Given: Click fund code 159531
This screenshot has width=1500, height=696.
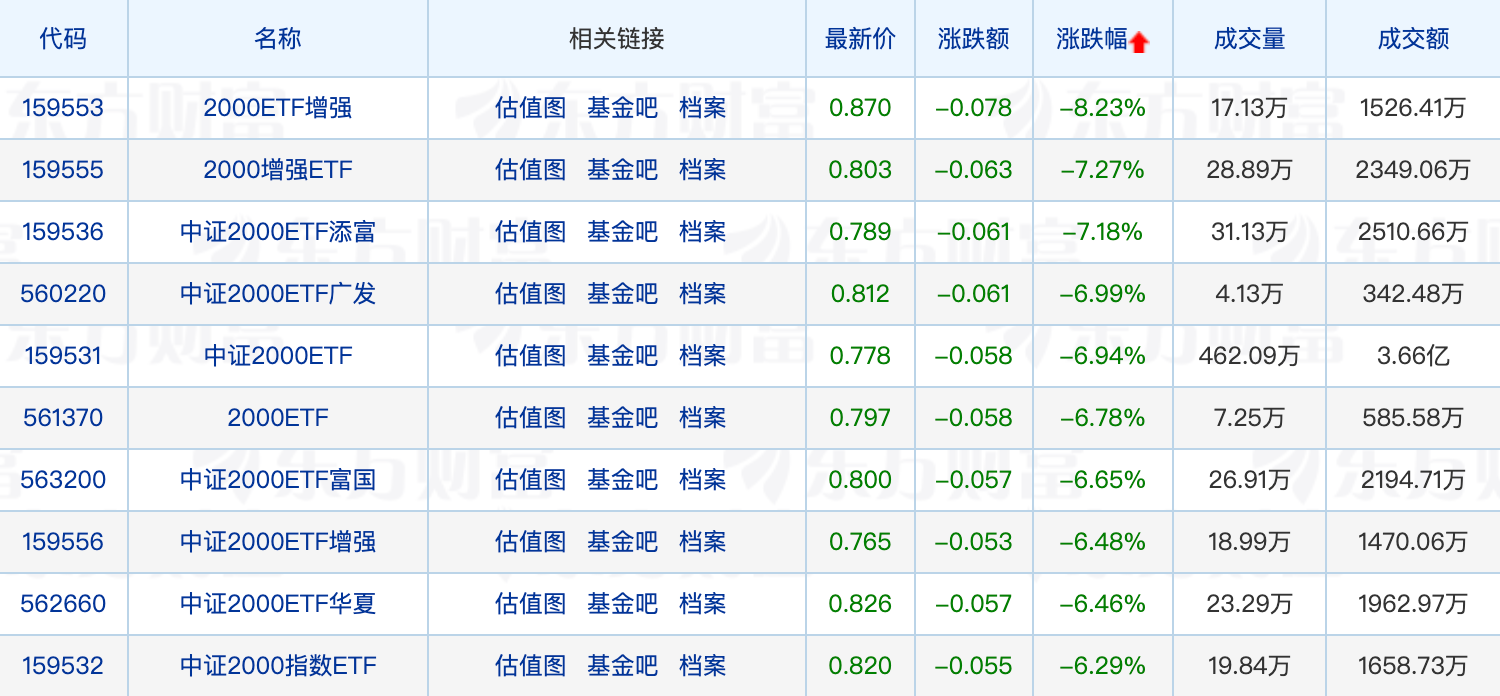Looking at the screenshot, I should 63,356.
